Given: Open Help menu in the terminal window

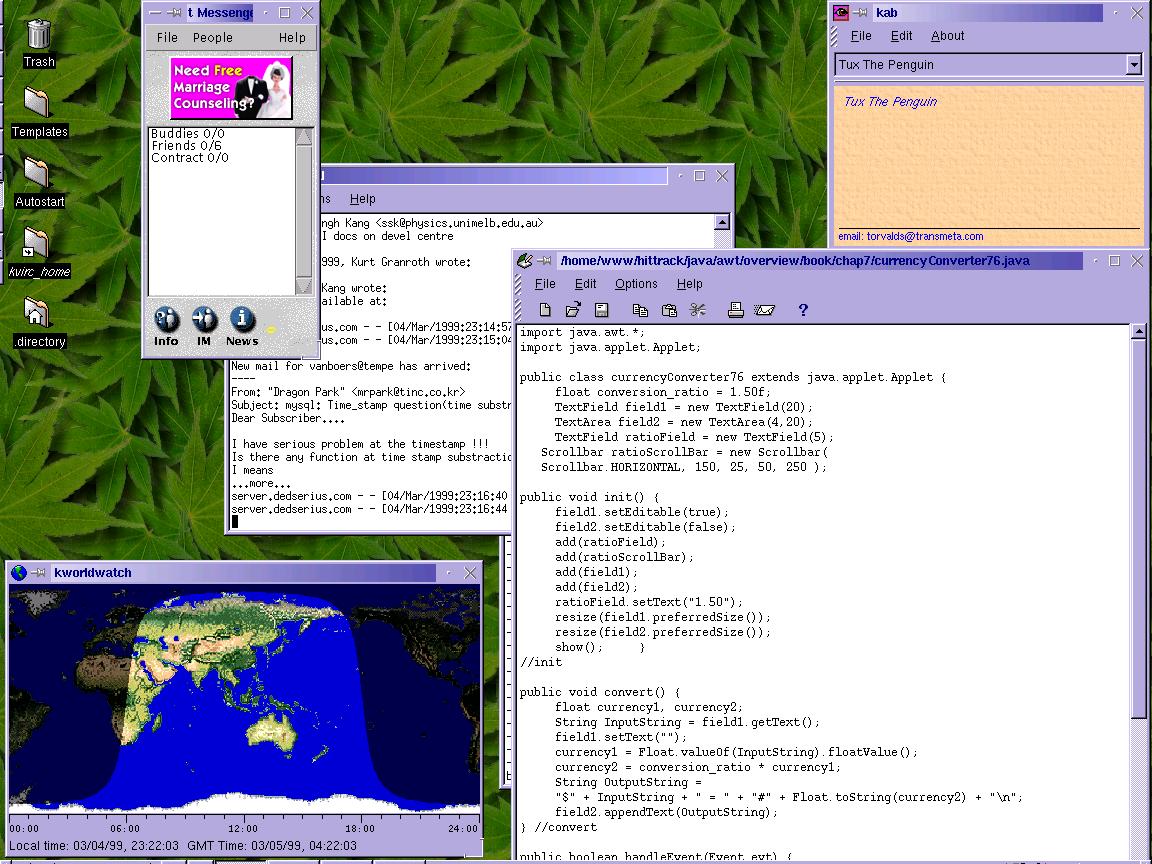Looking at the screenshot, I should pos(362,198).
